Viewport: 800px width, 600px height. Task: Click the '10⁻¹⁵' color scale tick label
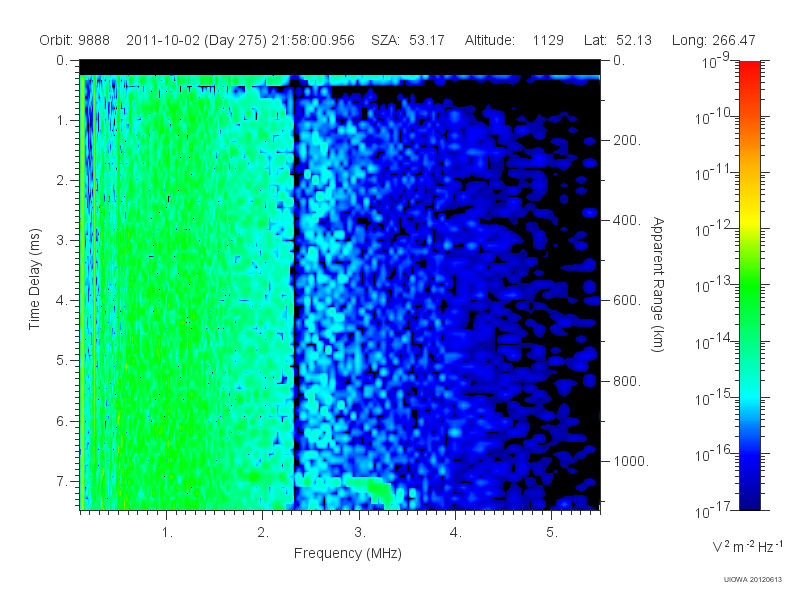click(x=713, y=397)
